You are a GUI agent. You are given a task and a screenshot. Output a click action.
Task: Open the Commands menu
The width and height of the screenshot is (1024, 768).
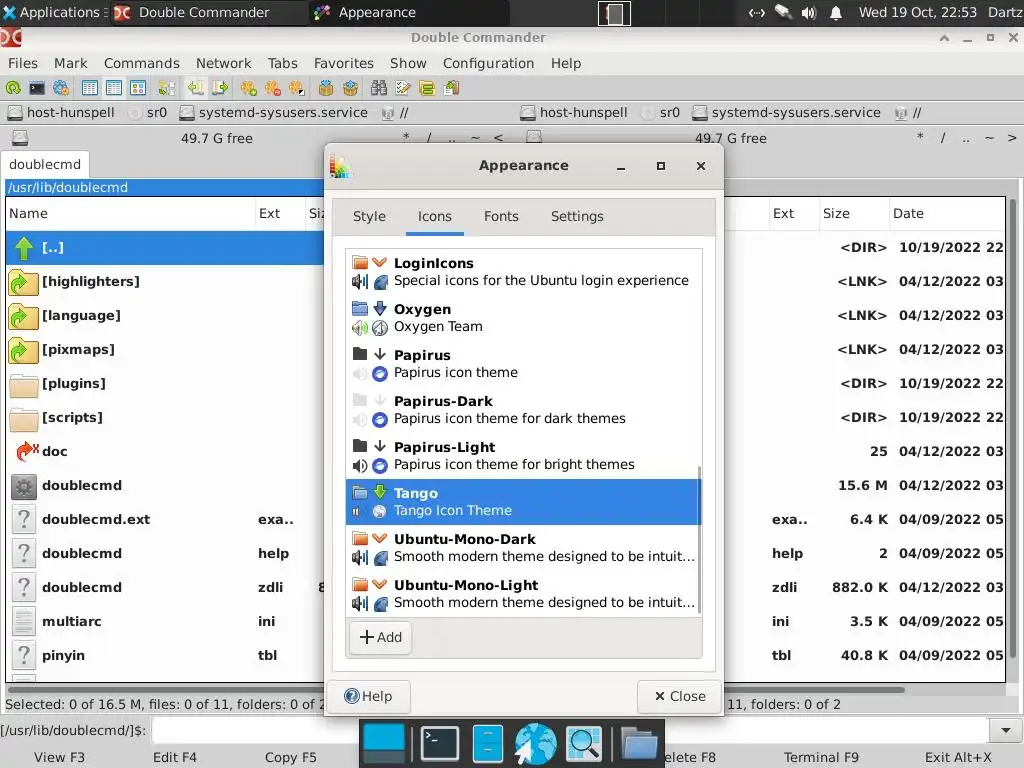[x=142, y=63]
